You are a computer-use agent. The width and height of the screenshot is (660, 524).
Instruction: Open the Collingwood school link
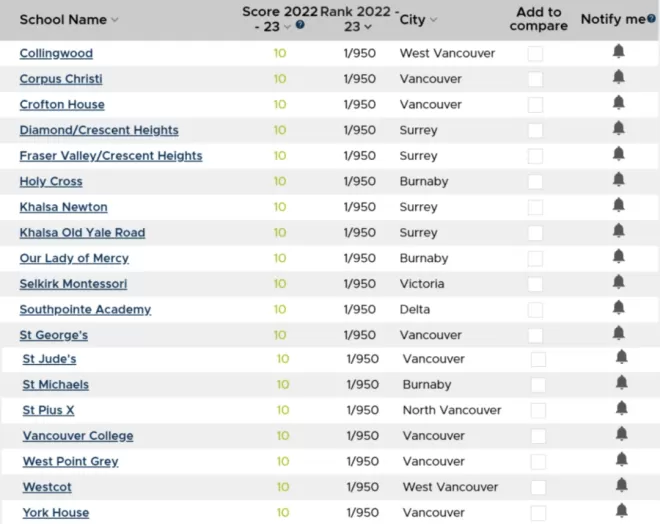point(56,53)
